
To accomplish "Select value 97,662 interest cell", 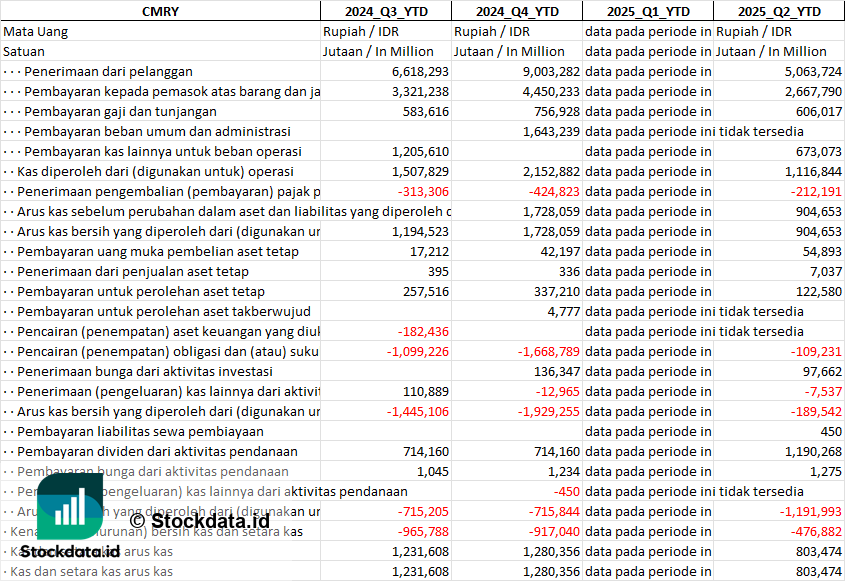I will click(x=779, y=371).
